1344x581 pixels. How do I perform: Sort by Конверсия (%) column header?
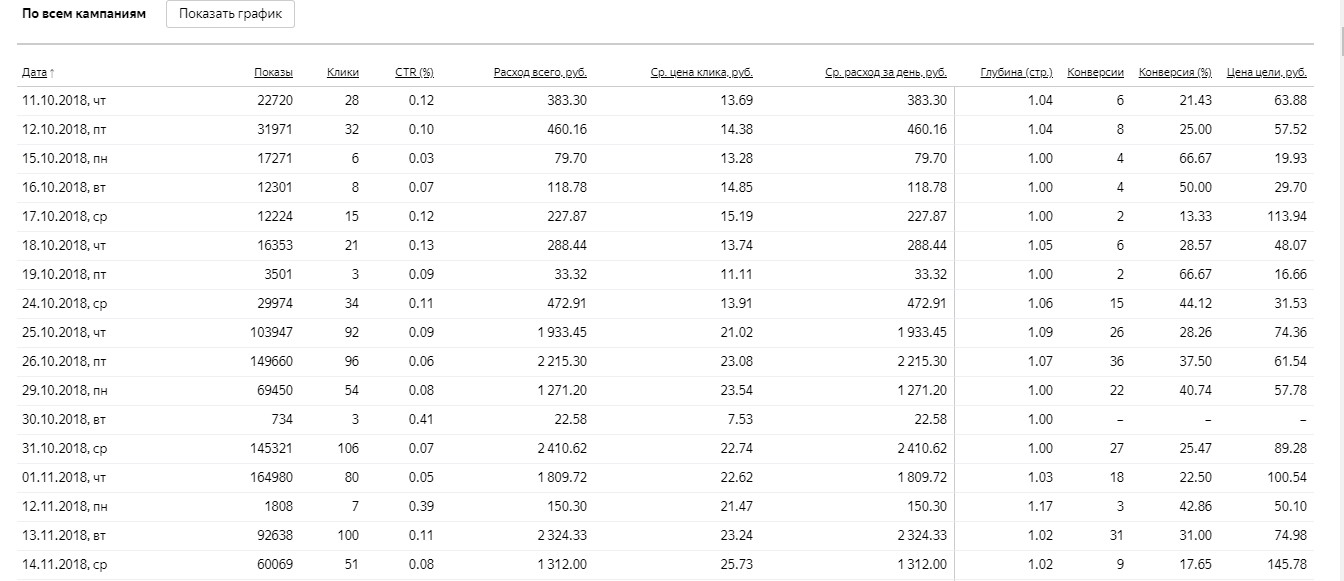click(x=1175, y=73)
